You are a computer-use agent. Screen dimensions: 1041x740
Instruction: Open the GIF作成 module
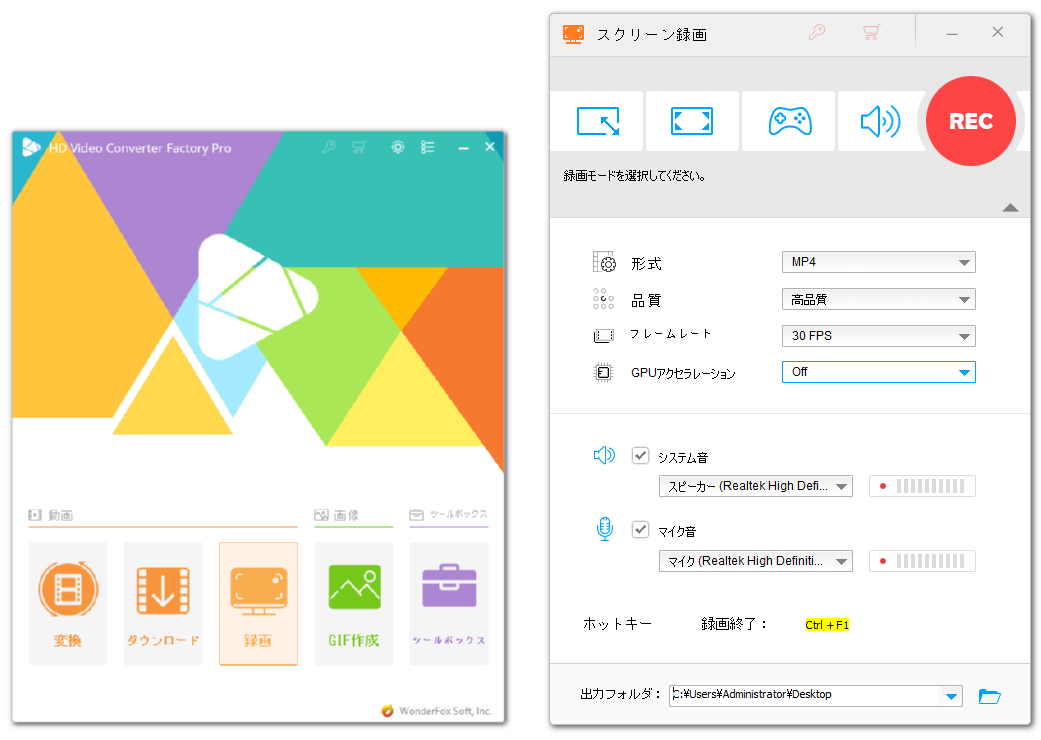pos(354,604)
